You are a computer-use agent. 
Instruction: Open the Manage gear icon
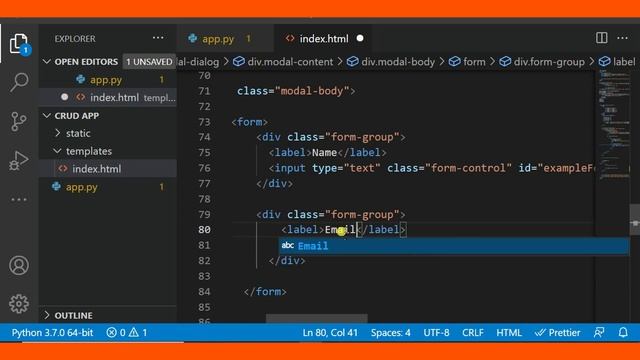point(19,304)
